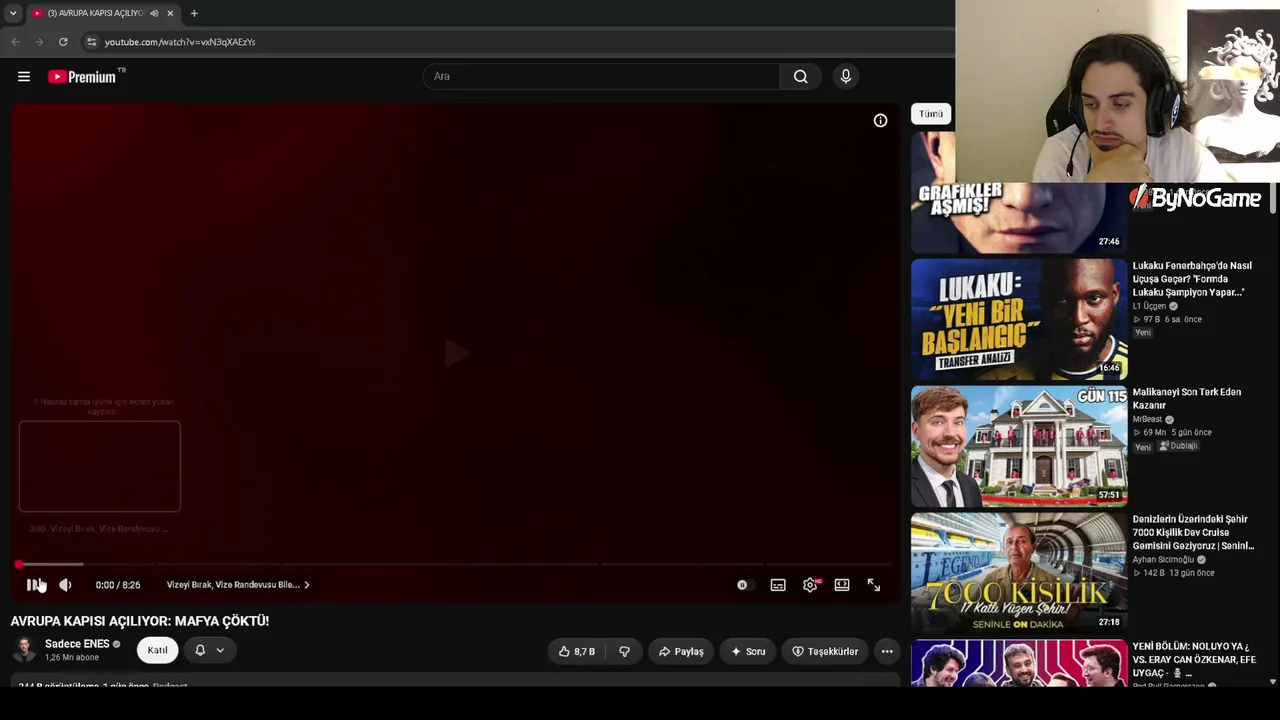
Task: Click the Dublajlı badge on MrBeast video
Action: [x=1179, y=446]
